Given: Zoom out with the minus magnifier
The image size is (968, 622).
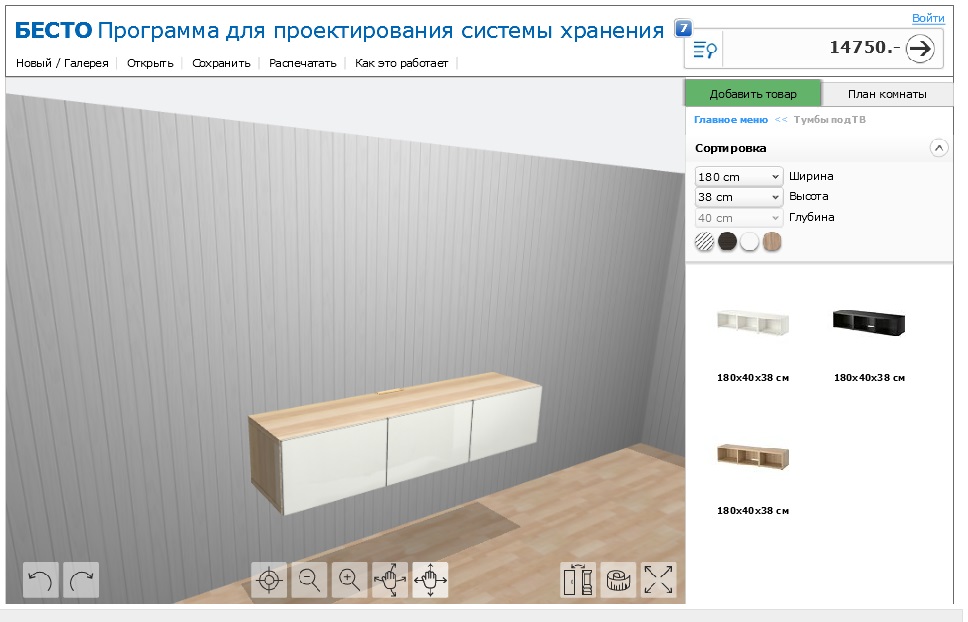Looking at the screenshot, I should (x=309, y=579).
